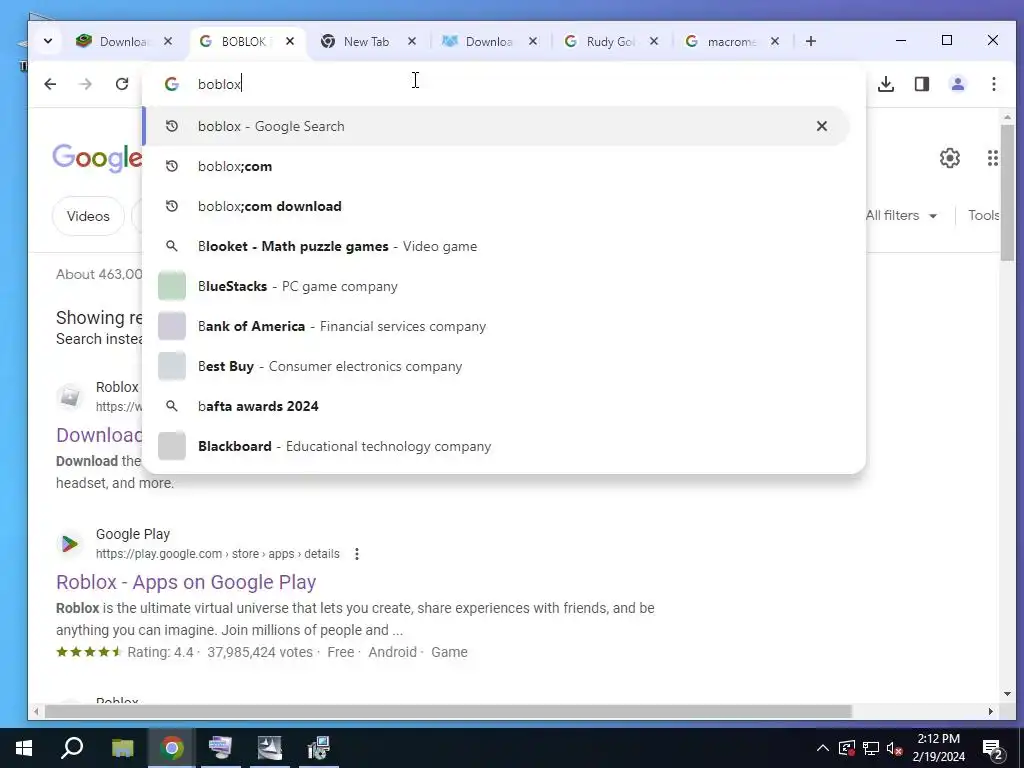Choose the Best Buy suggestion

click(x=496, y=366)
